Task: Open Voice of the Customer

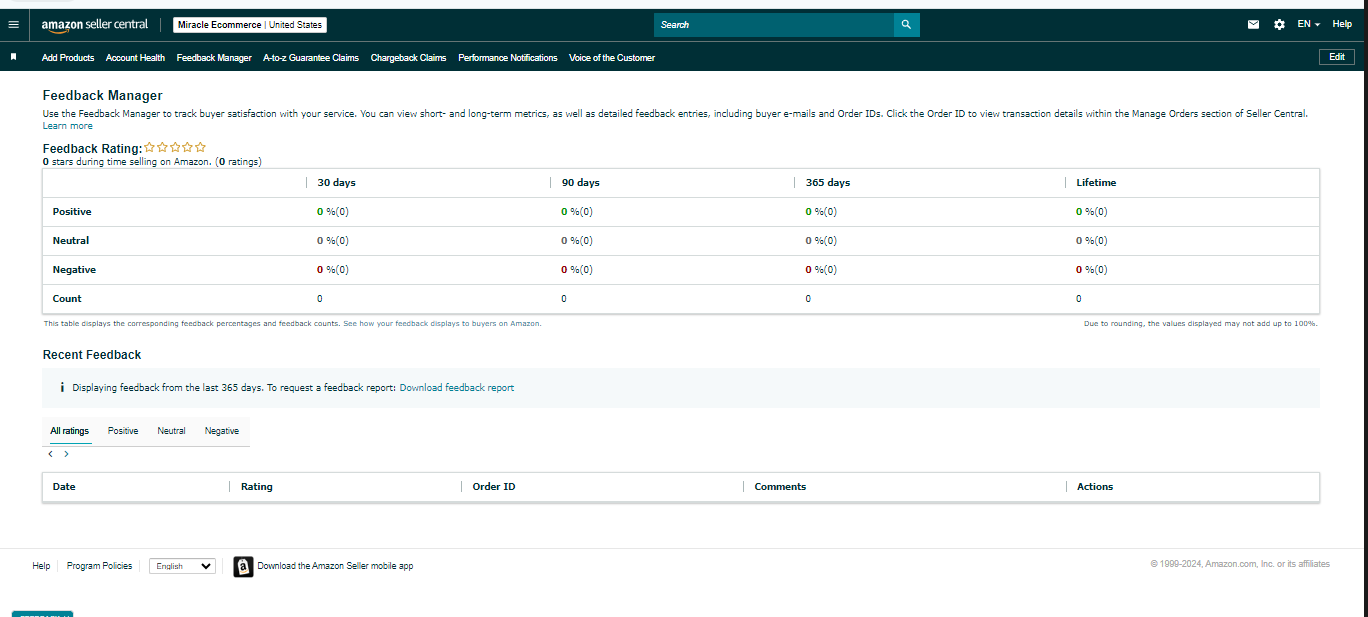Action: [612, 58]
